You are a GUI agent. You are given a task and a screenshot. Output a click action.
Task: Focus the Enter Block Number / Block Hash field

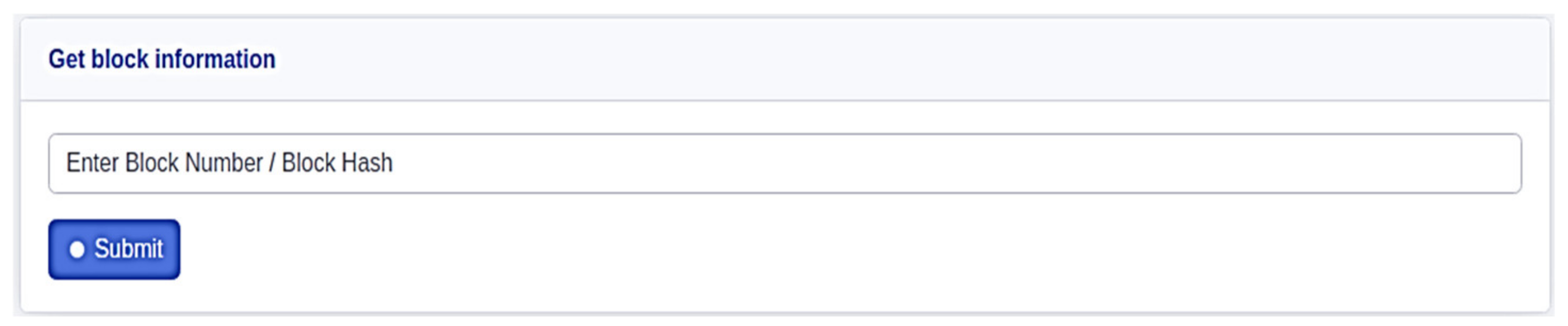pos(784,163)
